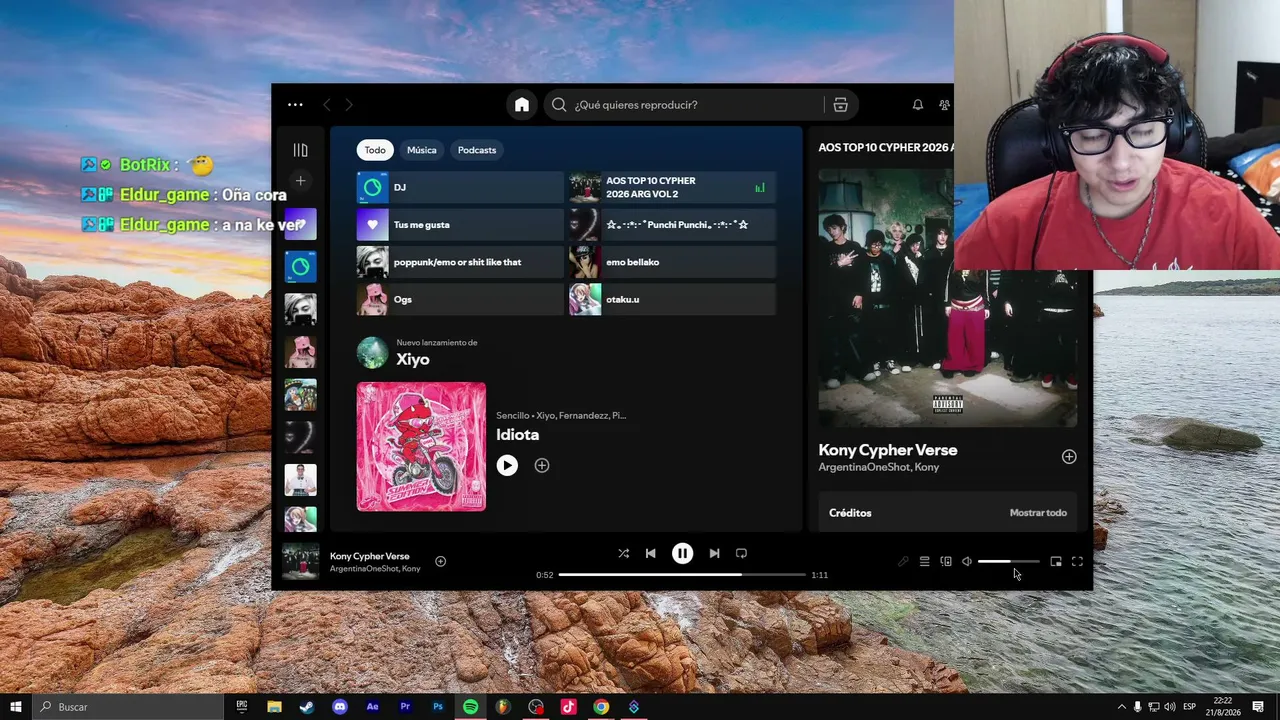Go forward with the right arrow in Spotify
This screenshot has height=720, width=1280.
(x=349, y=105)
